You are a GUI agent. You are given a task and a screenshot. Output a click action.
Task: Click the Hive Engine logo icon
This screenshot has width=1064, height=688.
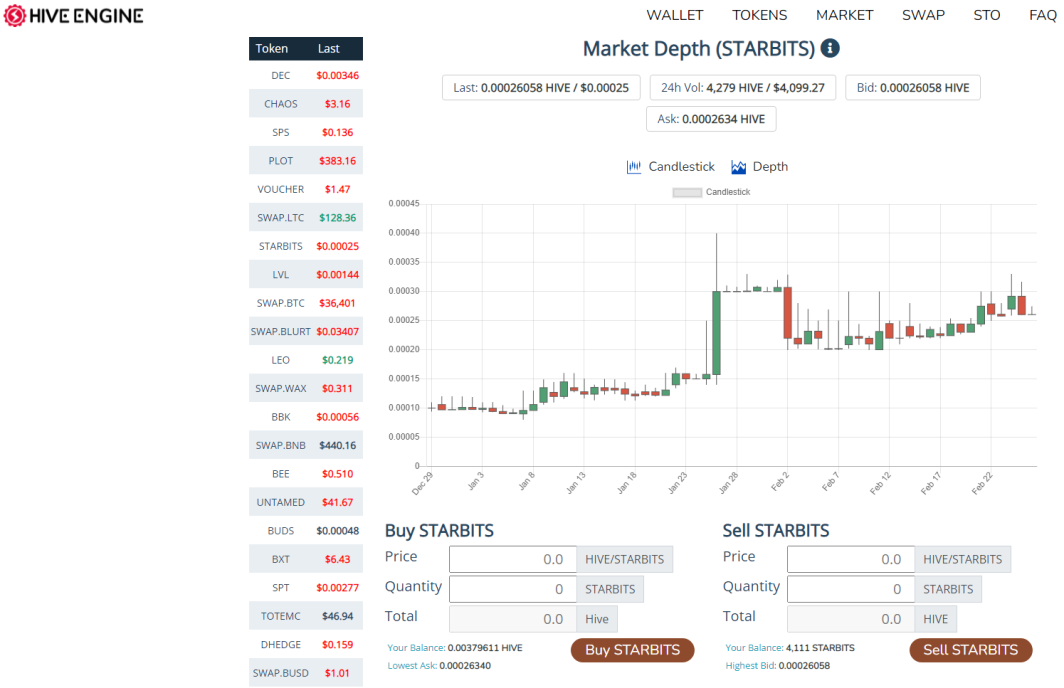pos(14,16)
